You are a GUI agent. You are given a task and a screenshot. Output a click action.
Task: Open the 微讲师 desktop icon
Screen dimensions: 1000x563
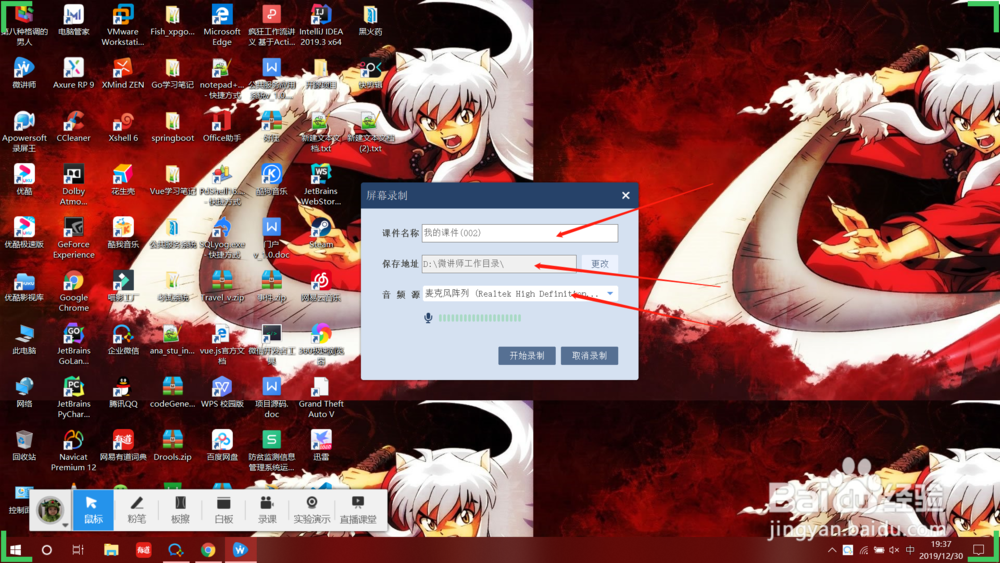click(24, 73)
